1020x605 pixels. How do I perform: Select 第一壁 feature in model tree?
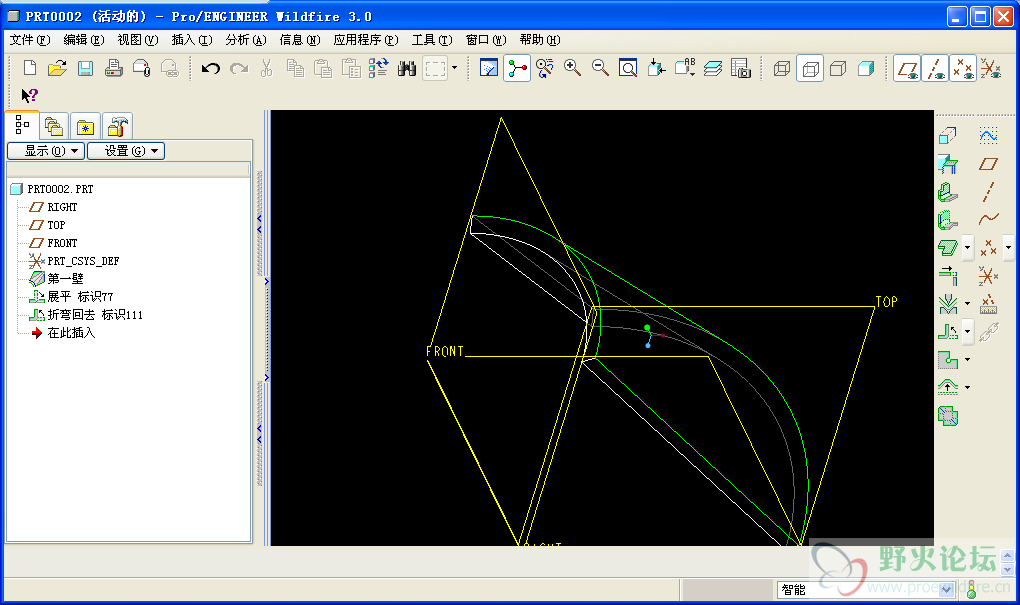(x=65, y=279)
